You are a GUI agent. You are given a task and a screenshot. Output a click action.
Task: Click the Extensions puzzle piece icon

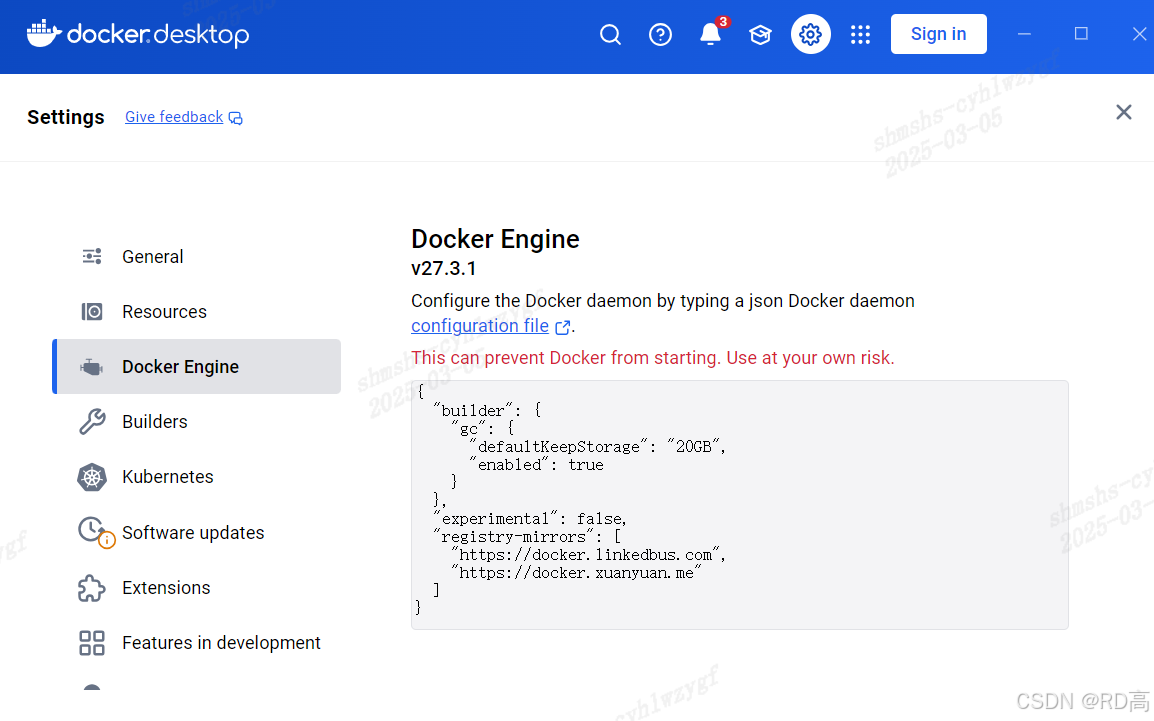pyautogui.click(x=92, y=588)
